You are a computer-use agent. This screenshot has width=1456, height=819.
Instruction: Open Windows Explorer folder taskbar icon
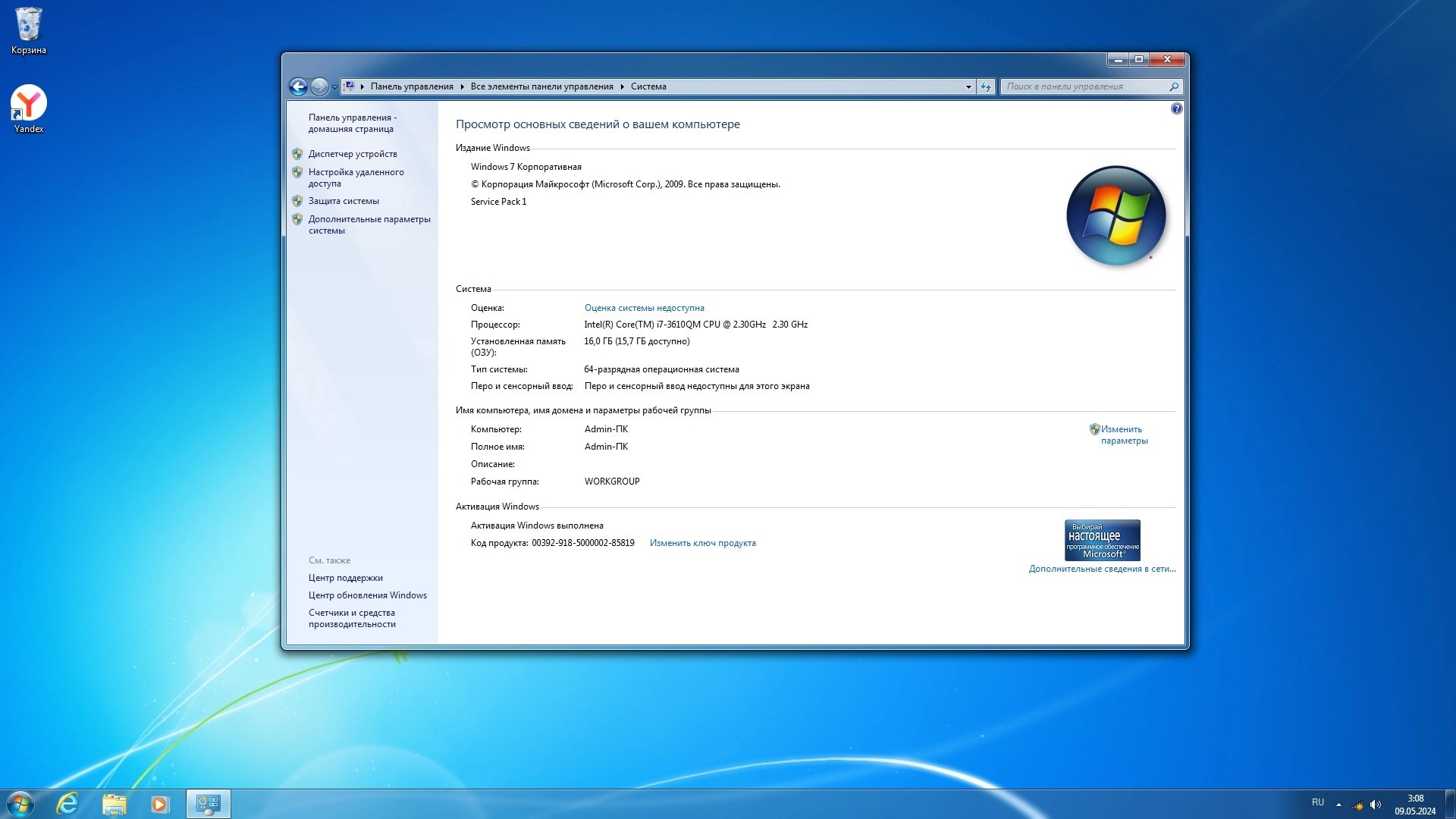click(114, 804)
